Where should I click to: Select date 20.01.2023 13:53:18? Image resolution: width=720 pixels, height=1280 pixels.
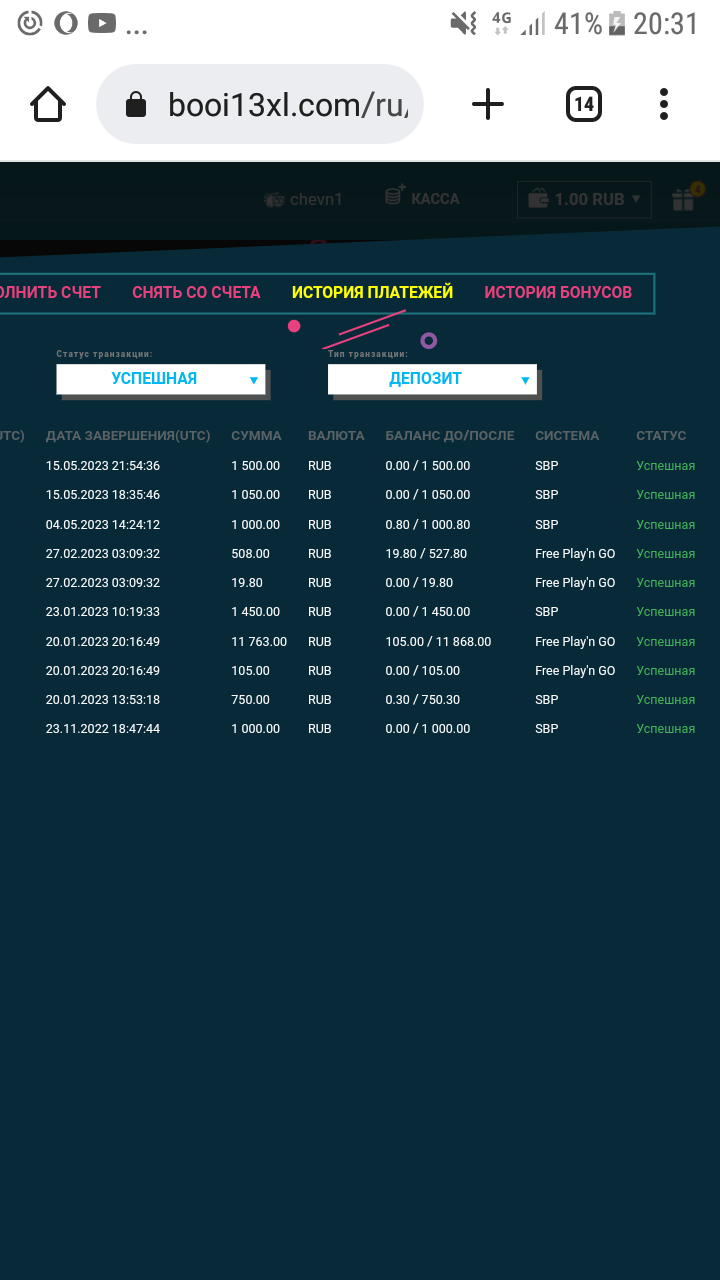coord(103,700)
